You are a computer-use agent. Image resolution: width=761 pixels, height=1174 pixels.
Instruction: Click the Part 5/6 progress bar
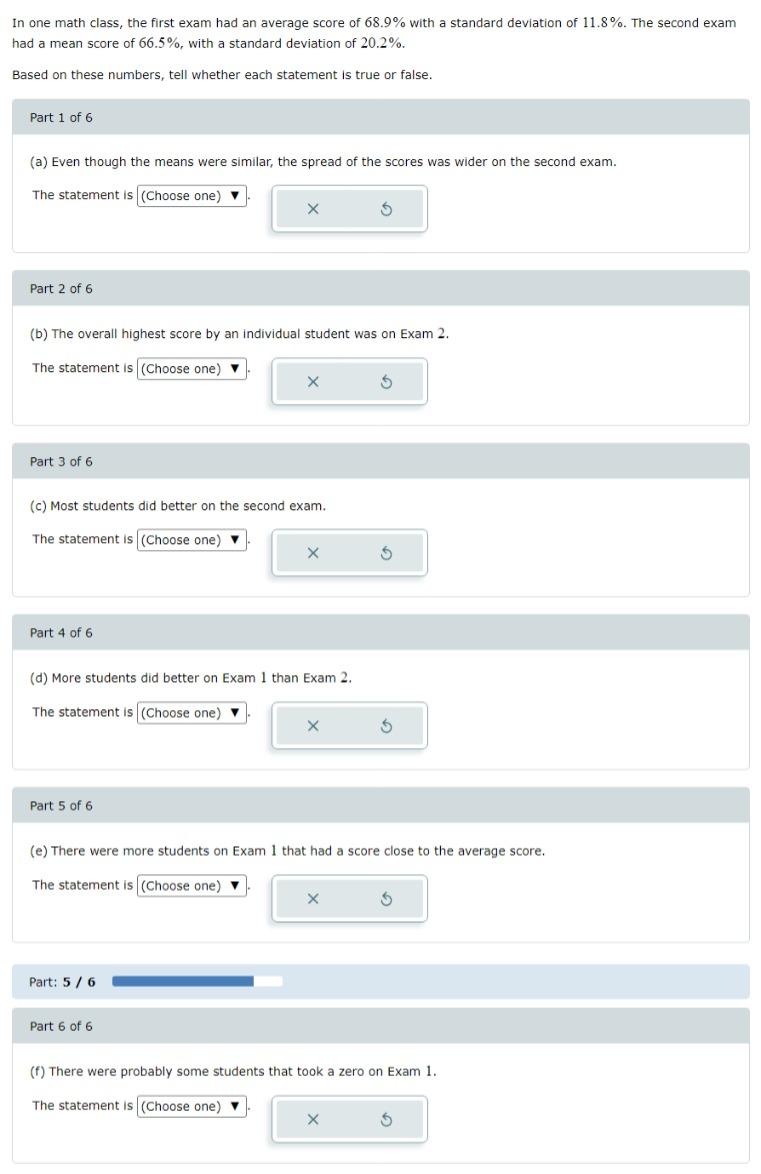[195, 981]
